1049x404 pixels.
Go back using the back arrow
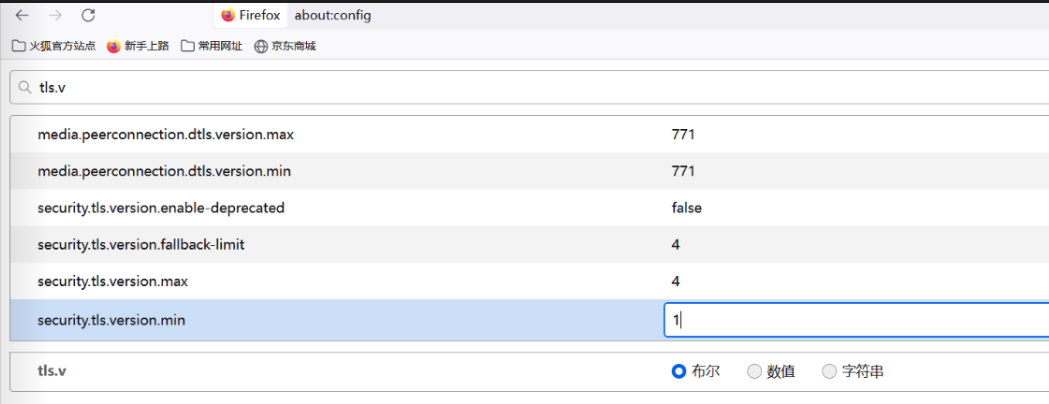22,15
